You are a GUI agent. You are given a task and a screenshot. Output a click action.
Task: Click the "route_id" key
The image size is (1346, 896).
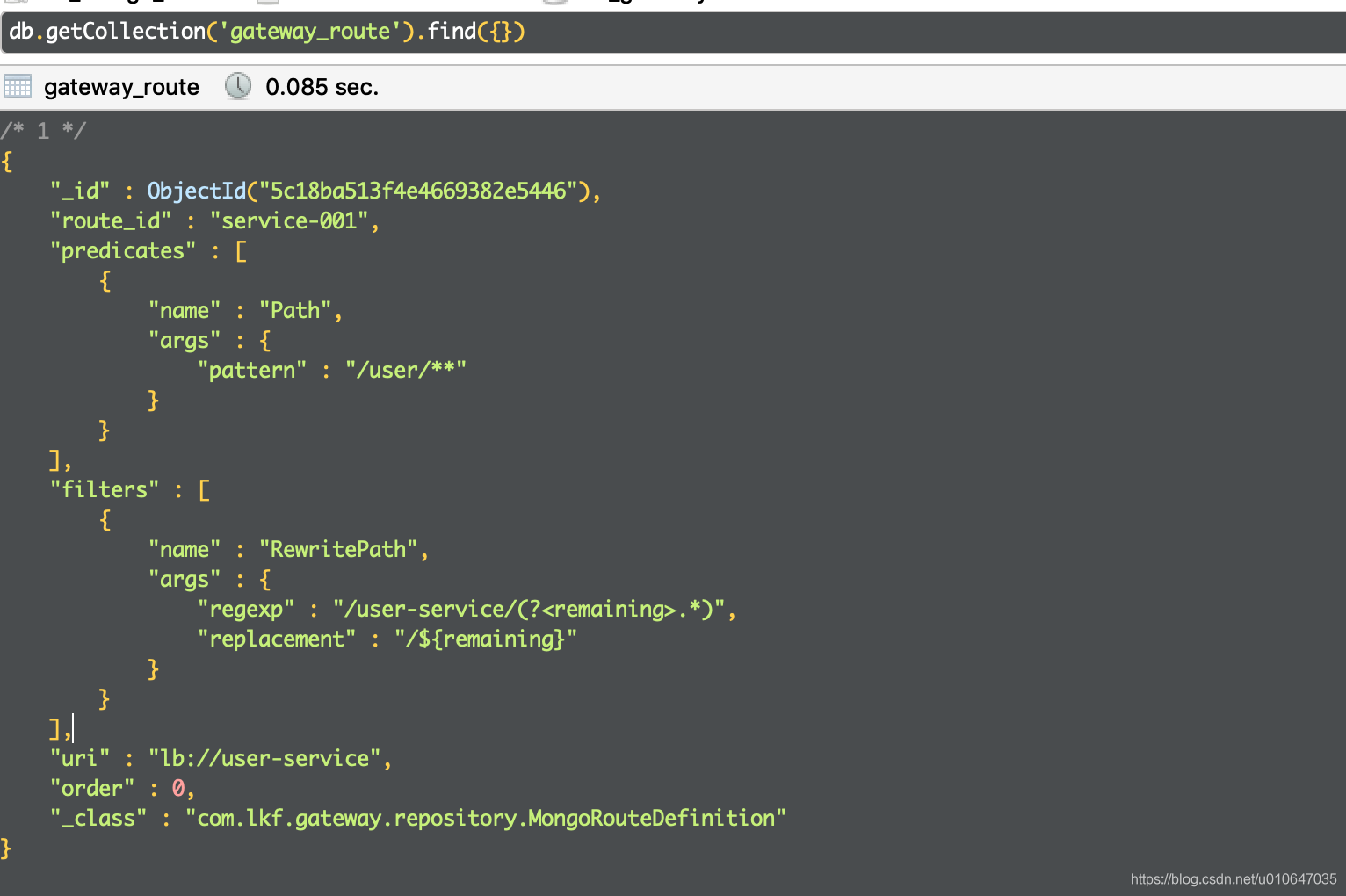pyautogui.click(x=111, y=221)
